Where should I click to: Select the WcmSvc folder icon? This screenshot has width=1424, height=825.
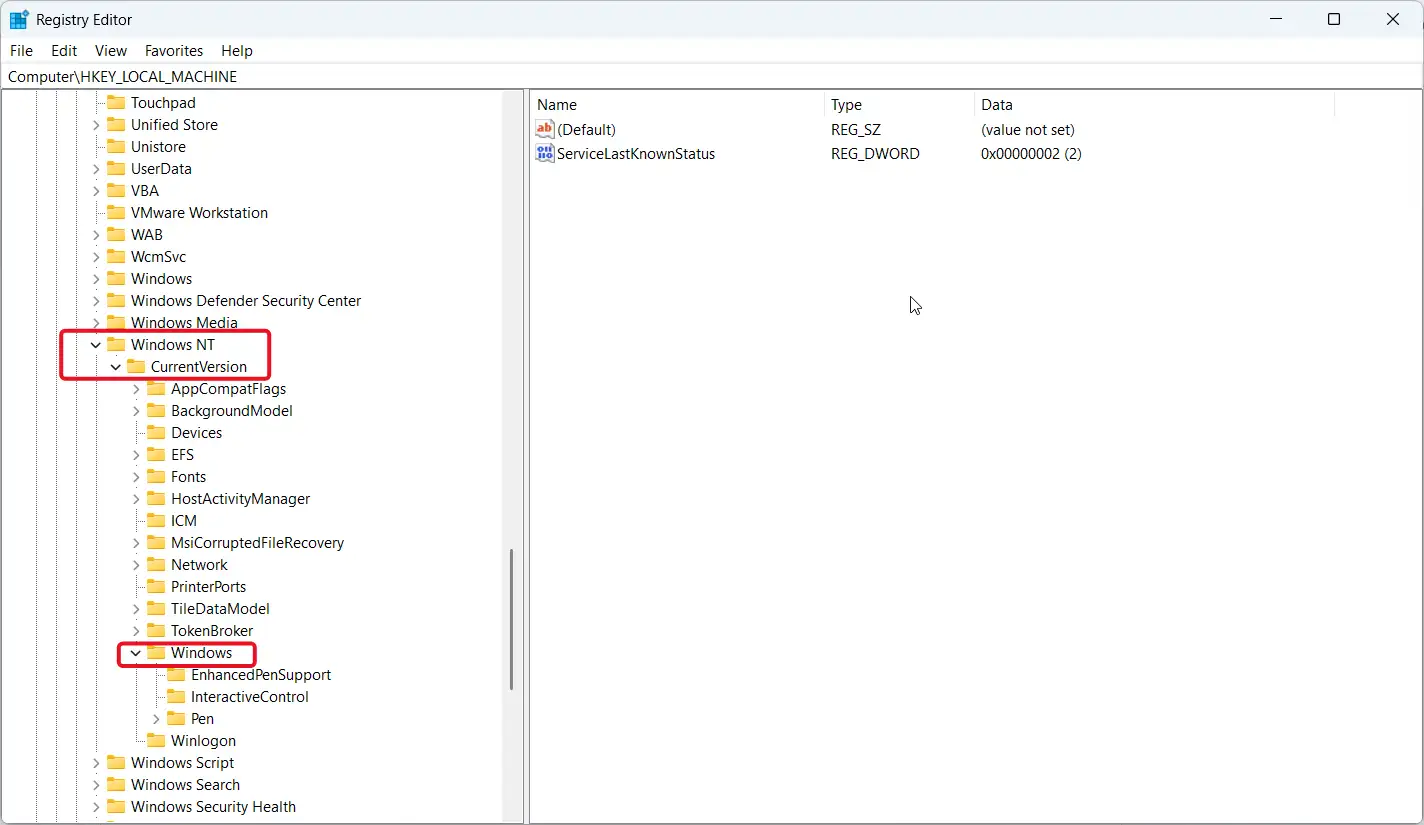pyautogui.click(x=116, y=257)
